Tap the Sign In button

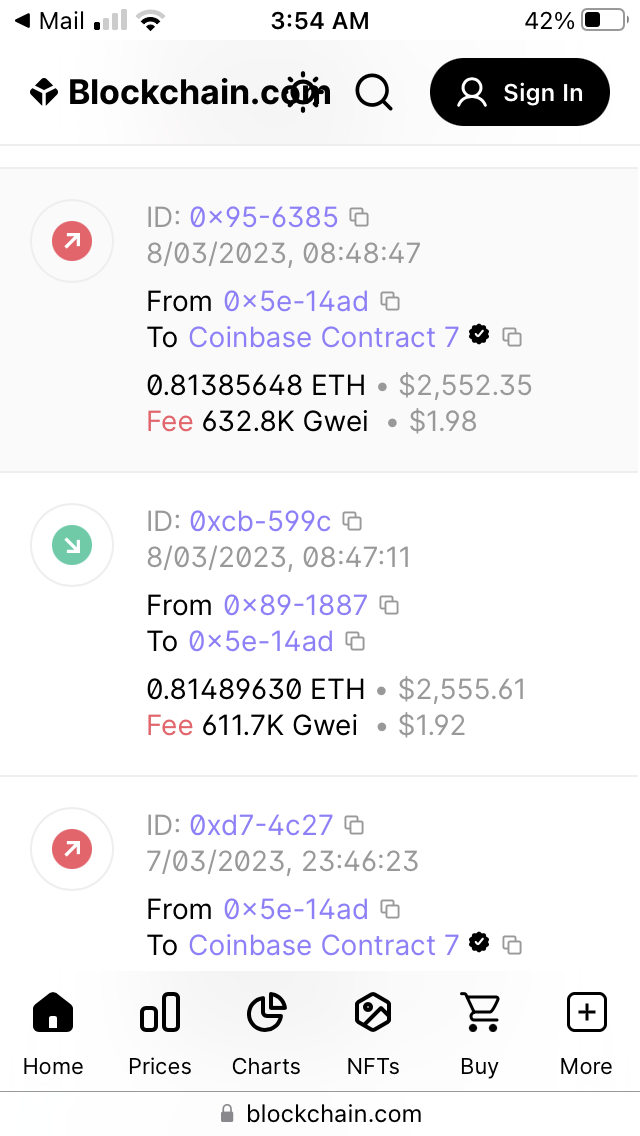519,93
